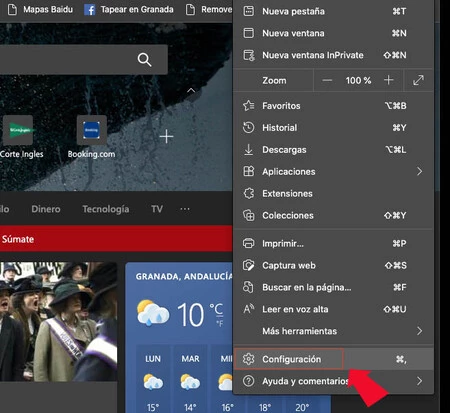The image size is (450, 413).
Task: Click the Colecciones icon
Action: click(x=249, y=215)
